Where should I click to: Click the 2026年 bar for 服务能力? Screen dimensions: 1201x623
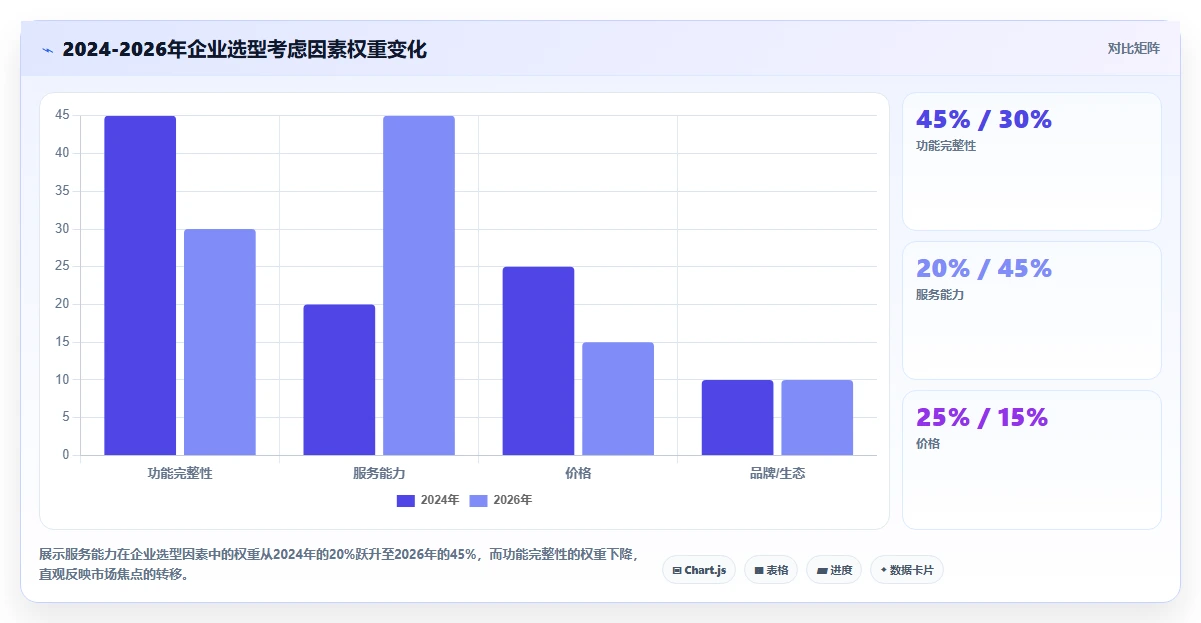pos(419,285)
